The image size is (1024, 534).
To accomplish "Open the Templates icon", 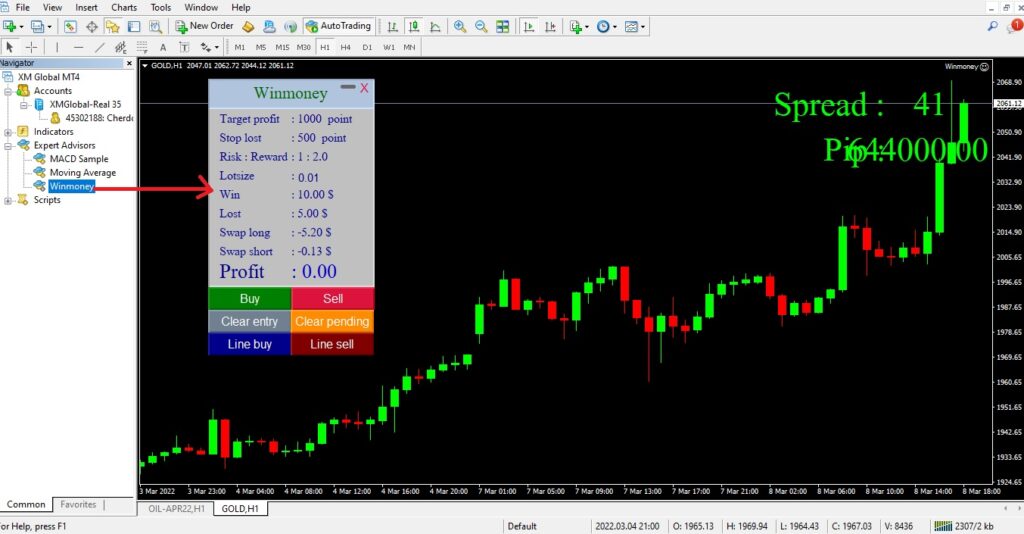I will point(631,26).
